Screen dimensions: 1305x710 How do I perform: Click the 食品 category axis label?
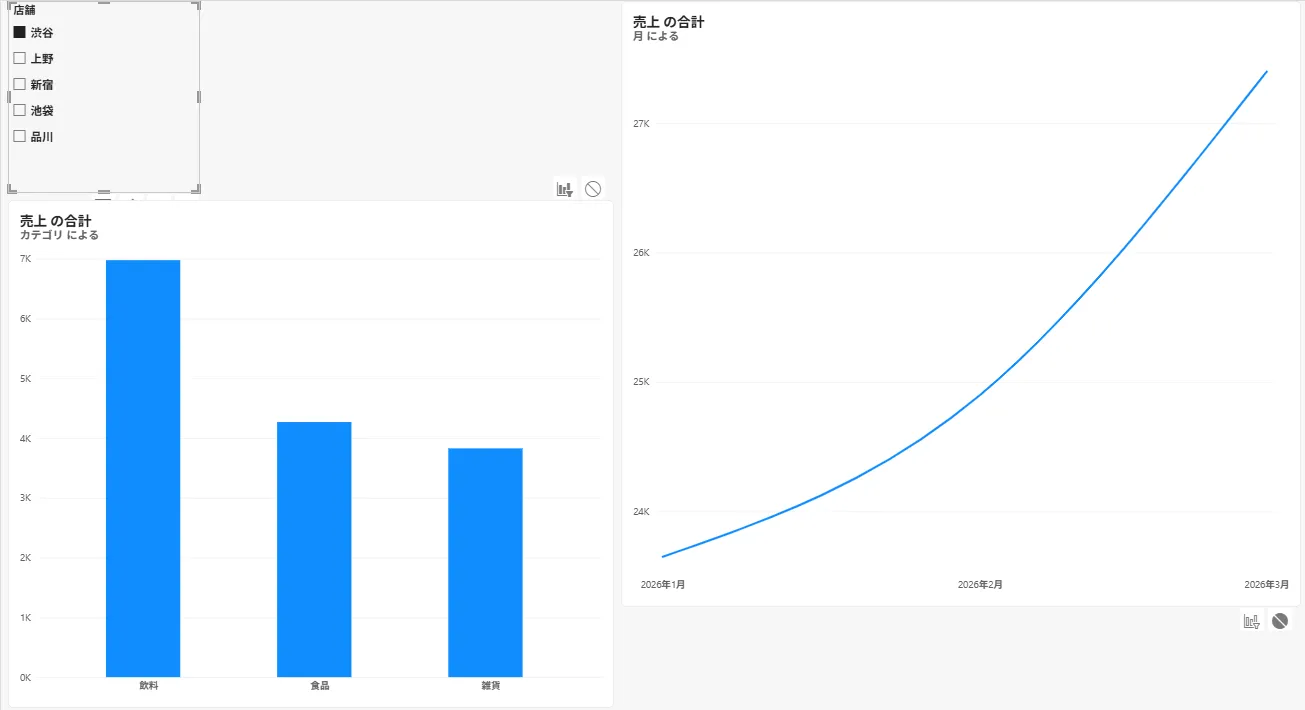(320, 686)
